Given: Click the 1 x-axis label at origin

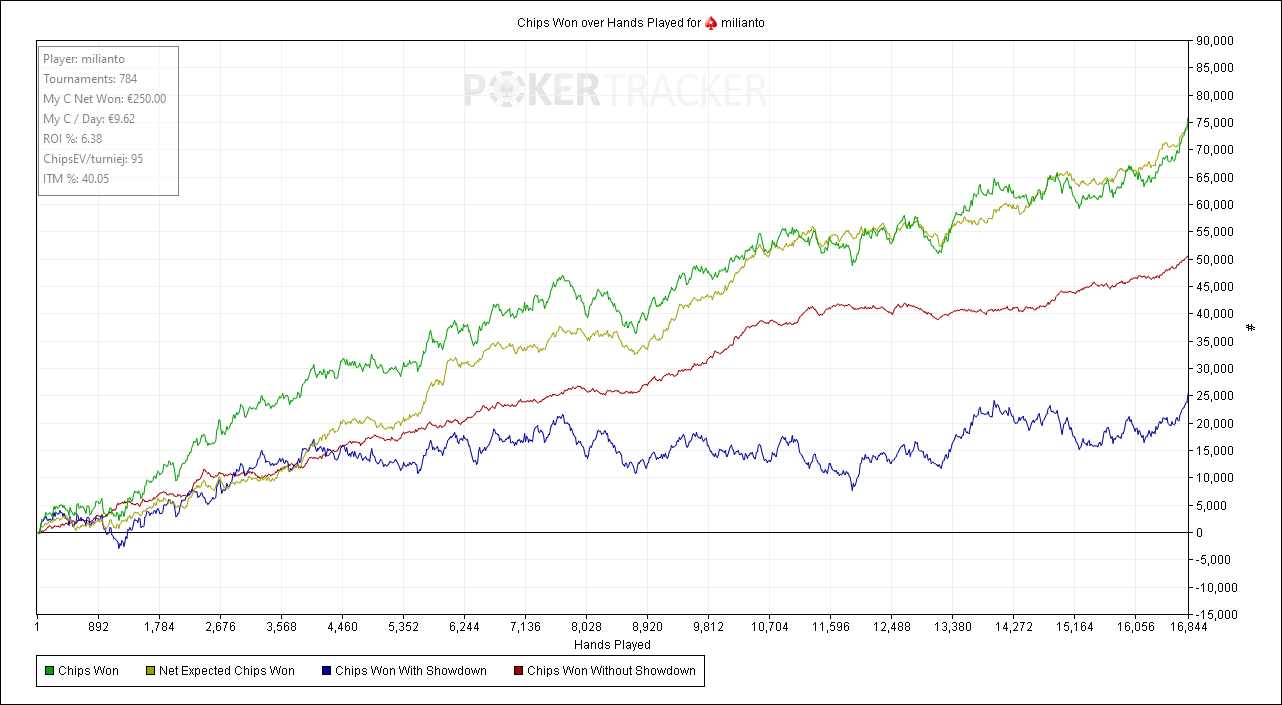Looking at the screenshot, I should point(37,628).
